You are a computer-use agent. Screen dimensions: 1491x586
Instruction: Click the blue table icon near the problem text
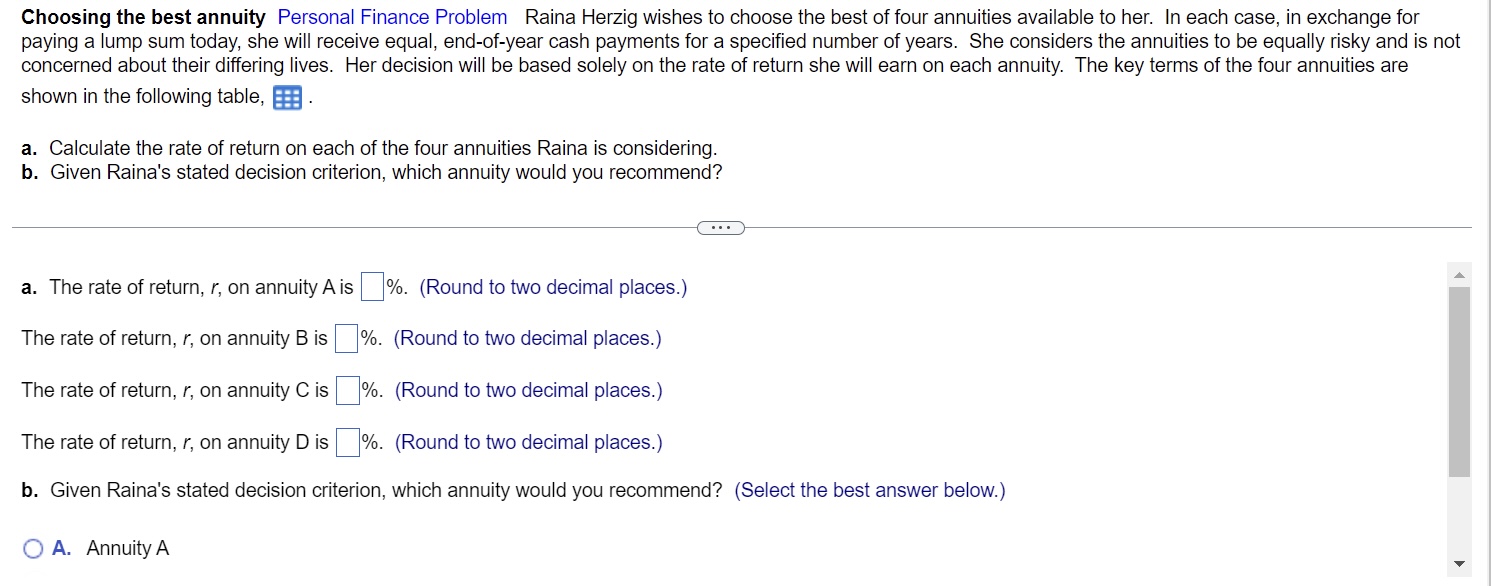pyautogui.click(x=285, y=96)
